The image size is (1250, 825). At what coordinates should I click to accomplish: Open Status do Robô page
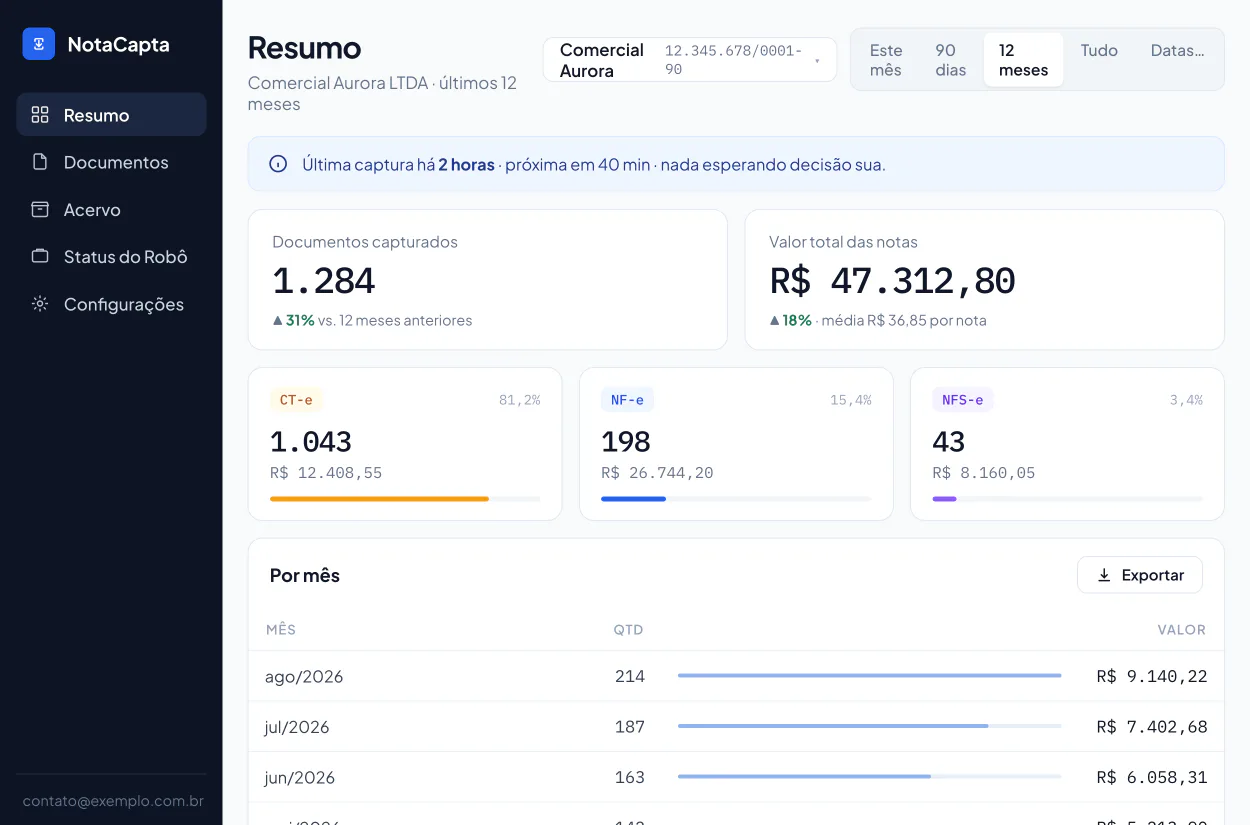[x=111, y=256]
